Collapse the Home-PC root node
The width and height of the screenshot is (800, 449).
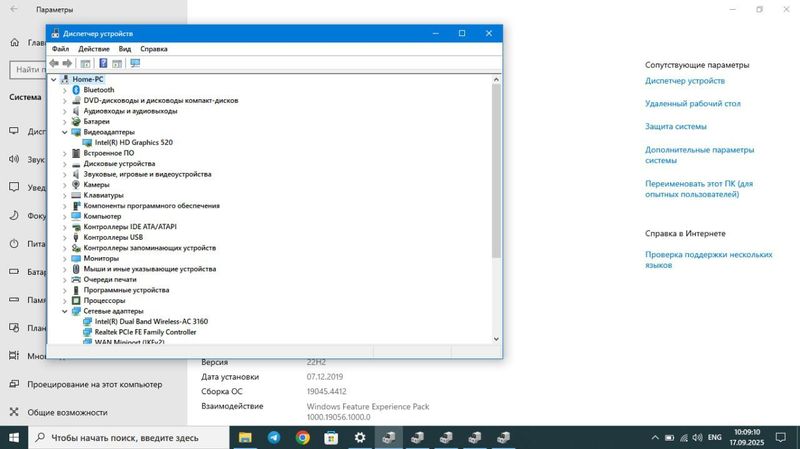pyautogui.click(x=54, y=80)
